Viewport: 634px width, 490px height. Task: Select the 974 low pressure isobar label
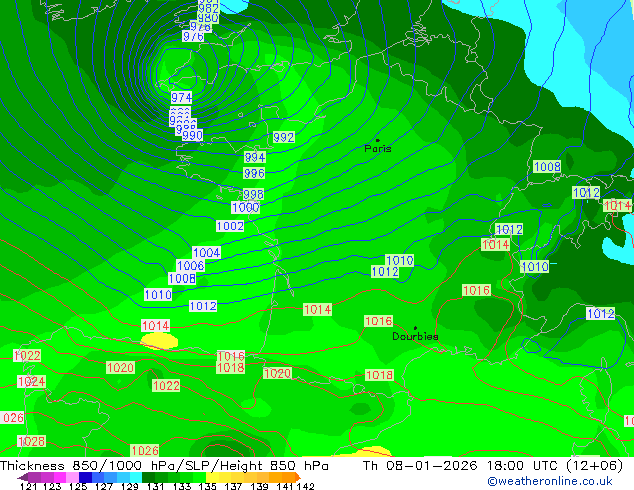click(182, 97)
